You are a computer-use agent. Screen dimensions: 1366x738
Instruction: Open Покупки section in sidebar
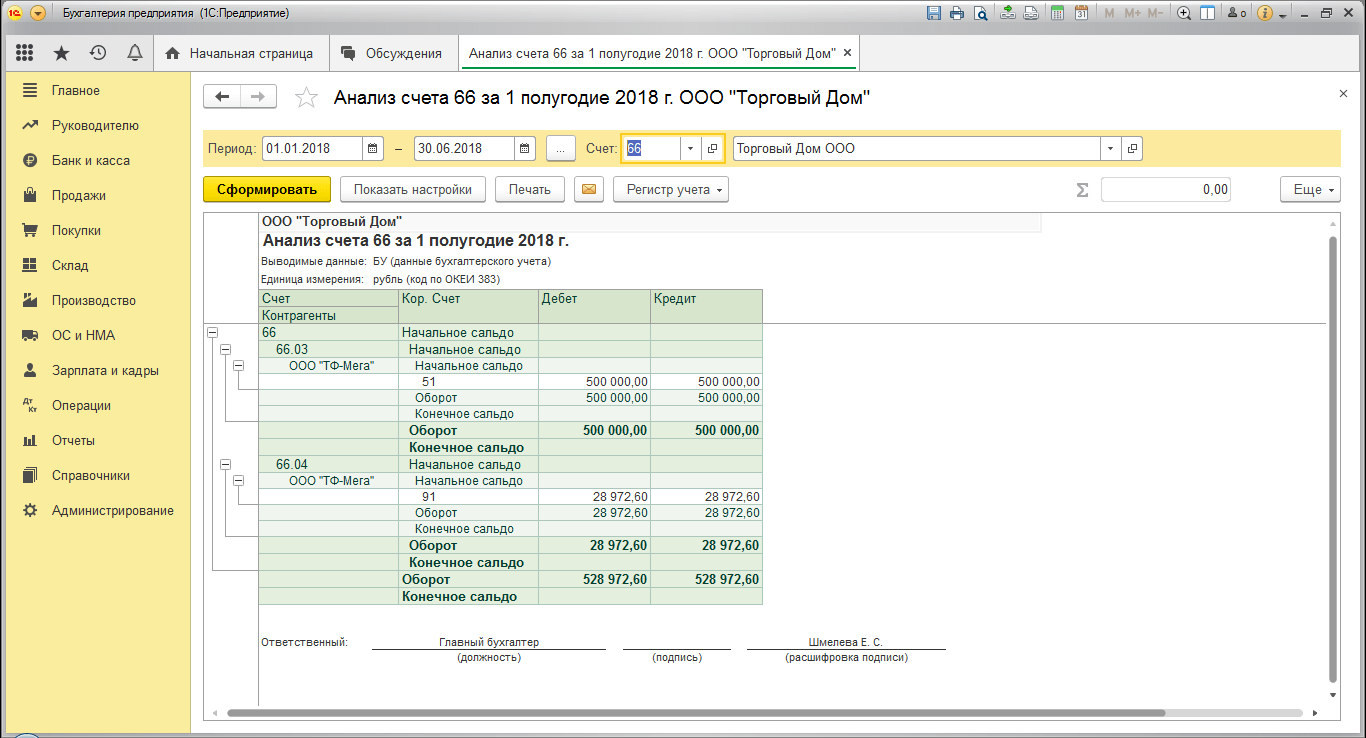coord(98,230)
